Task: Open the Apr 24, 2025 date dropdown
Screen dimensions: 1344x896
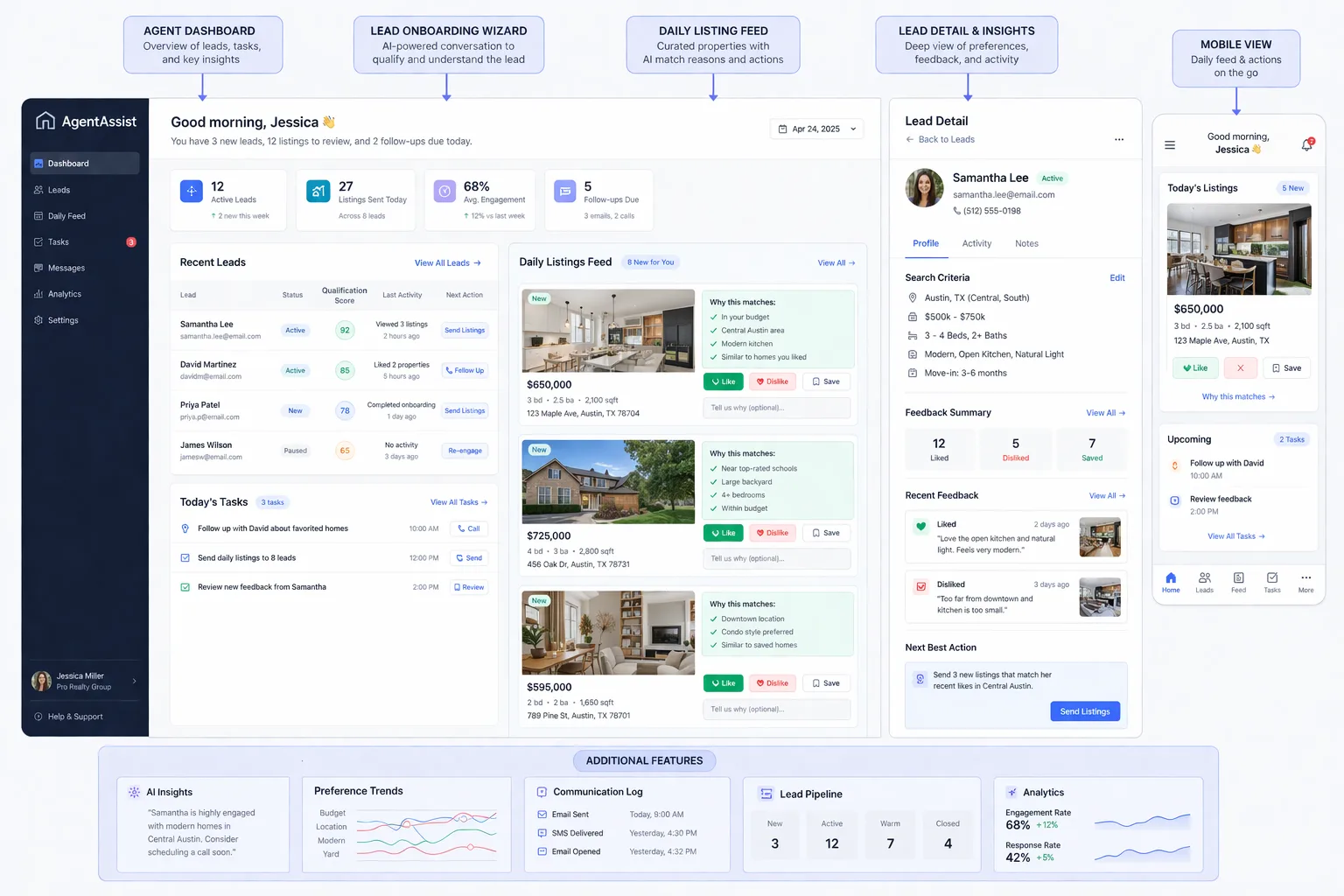Action: click(817, 129)
